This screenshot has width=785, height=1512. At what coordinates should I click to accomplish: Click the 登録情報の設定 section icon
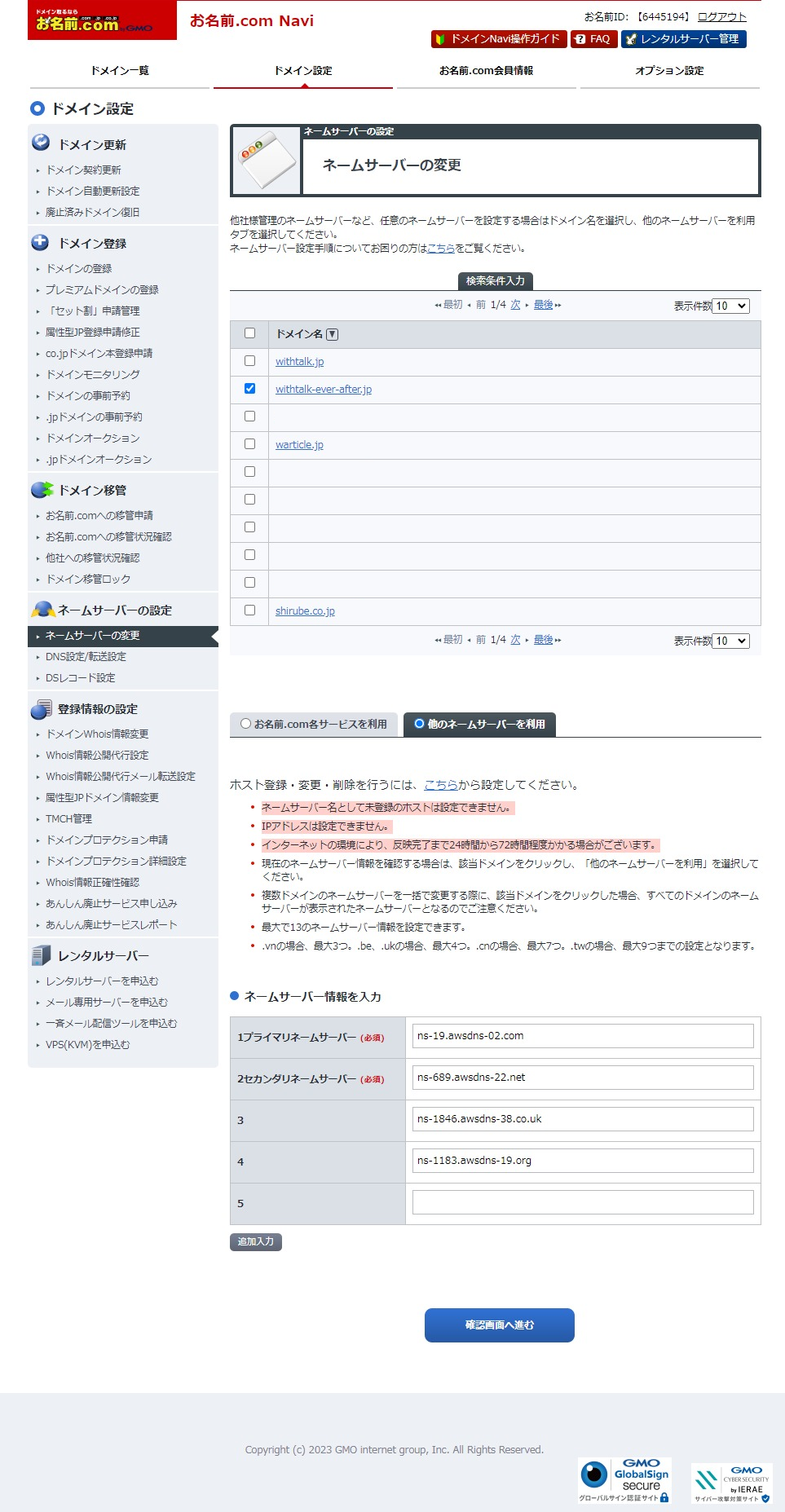41,709
